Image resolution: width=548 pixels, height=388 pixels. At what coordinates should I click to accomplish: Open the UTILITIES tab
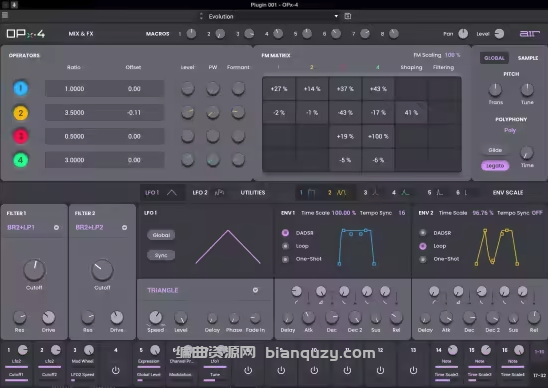point(253,193)
